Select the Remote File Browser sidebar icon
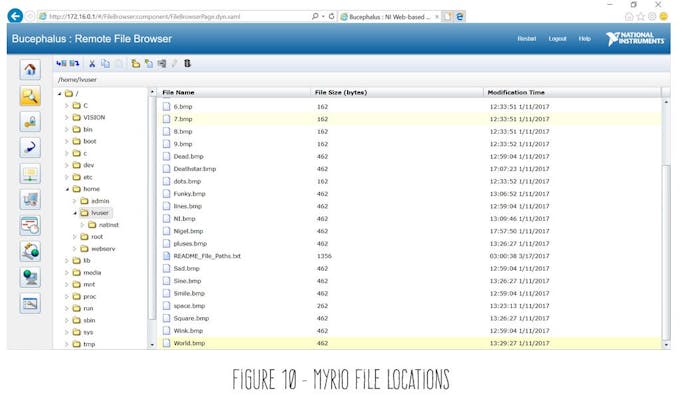Image resolution: width=680 pixels, height=397 pixels. (30, 95)
